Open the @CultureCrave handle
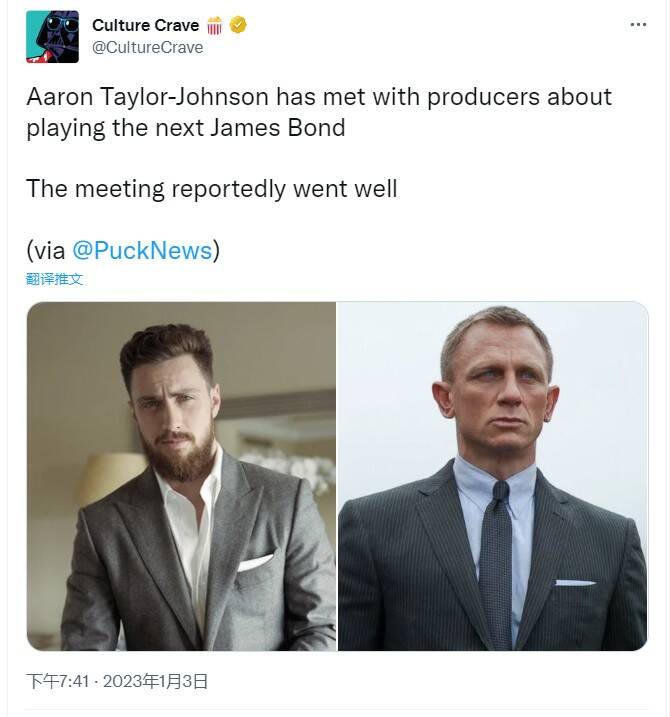The height and width of the screenshot is (717, 670). [147, 48]
